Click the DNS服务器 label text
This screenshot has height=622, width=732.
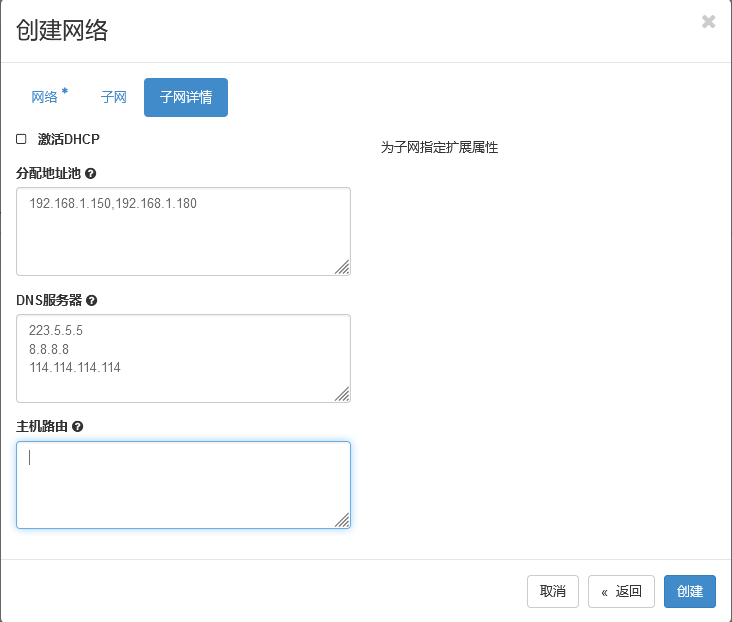point(49,300)
